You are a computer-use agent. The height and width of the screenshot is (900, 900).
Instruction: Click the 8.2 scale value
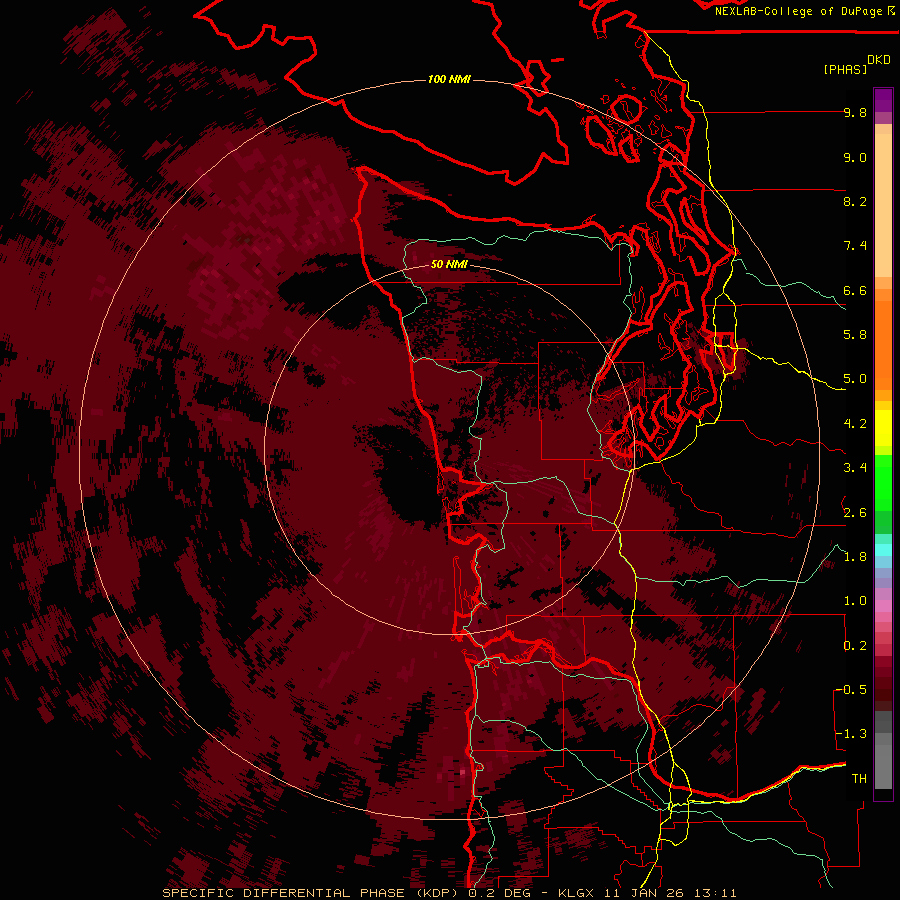(x=855, y=201)
